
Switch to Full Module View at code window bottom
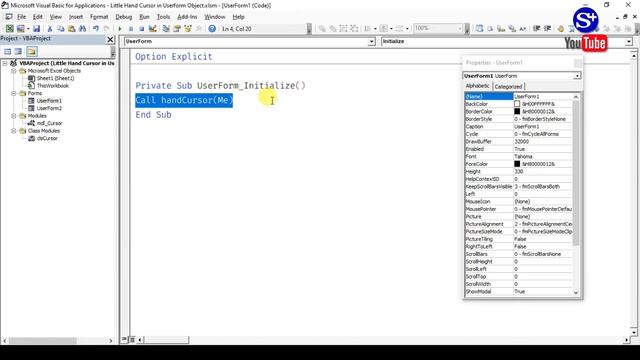(132, 340)
